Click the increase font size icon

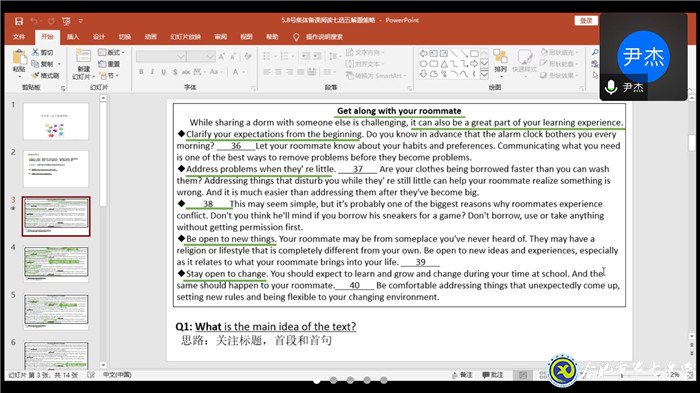tap(222, 56)
